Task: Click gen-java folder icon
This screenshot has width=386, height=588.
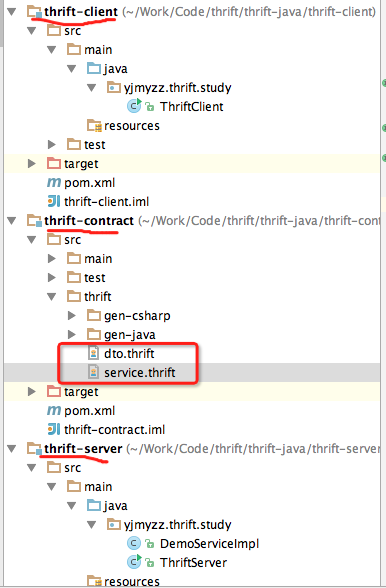Action: point(94,334)
